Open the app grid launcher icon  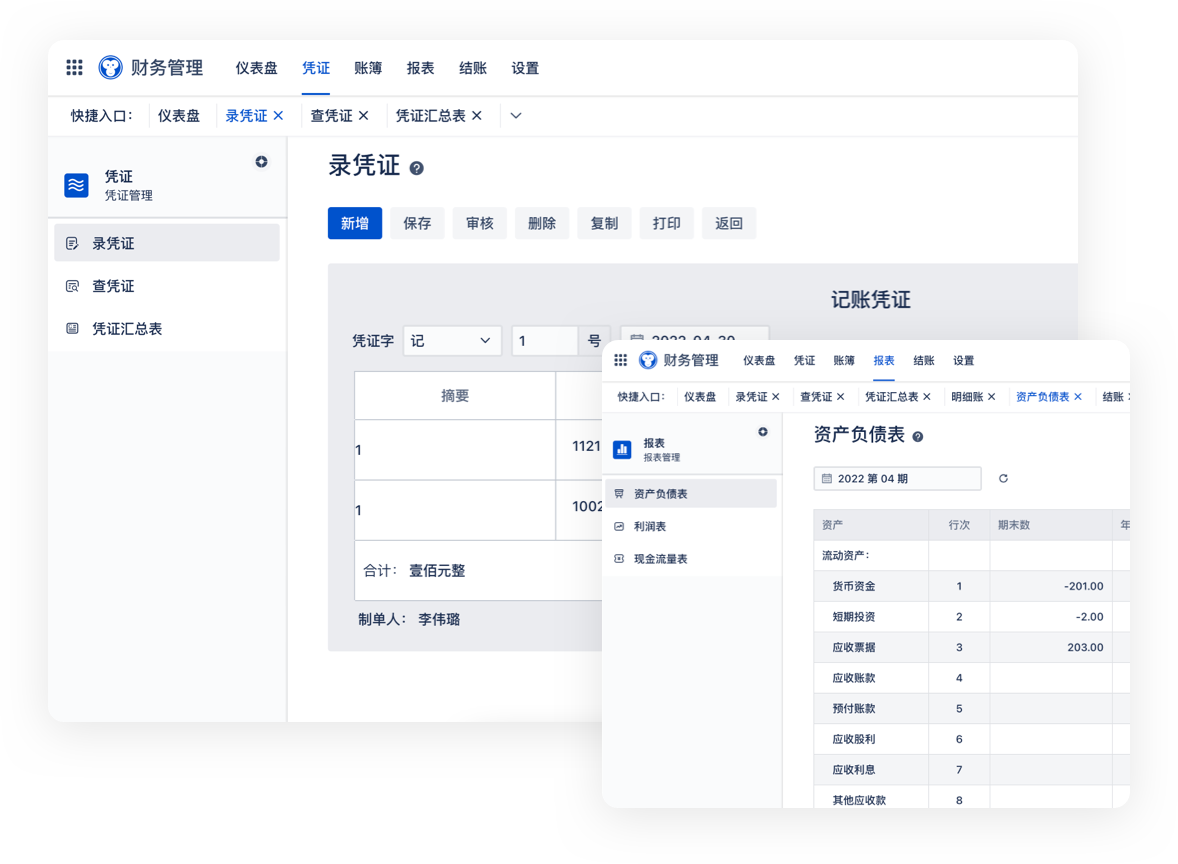(x=74, y=68)
